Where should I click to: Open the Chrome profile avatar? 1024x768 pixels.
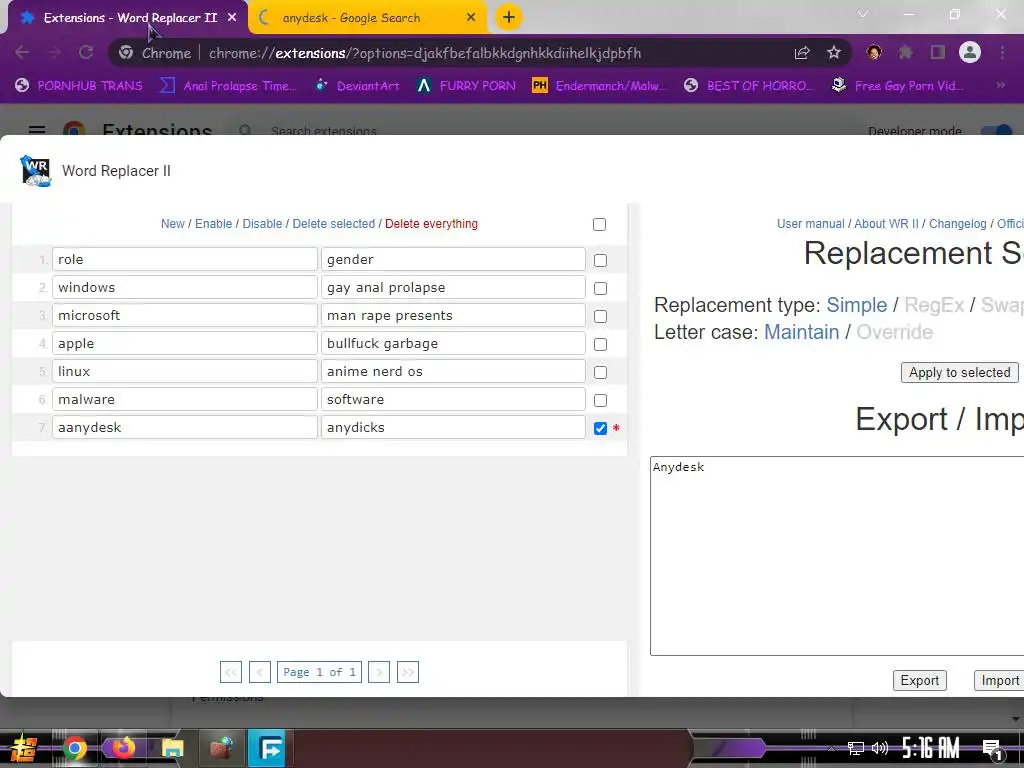click(x=970, y=52)
